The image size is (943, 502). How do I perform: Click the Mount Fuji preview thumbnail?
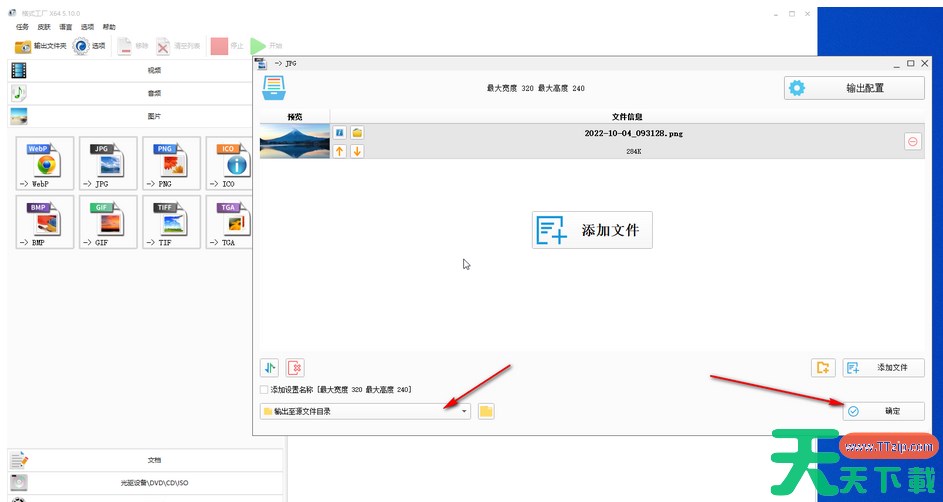tap(295, 141)
